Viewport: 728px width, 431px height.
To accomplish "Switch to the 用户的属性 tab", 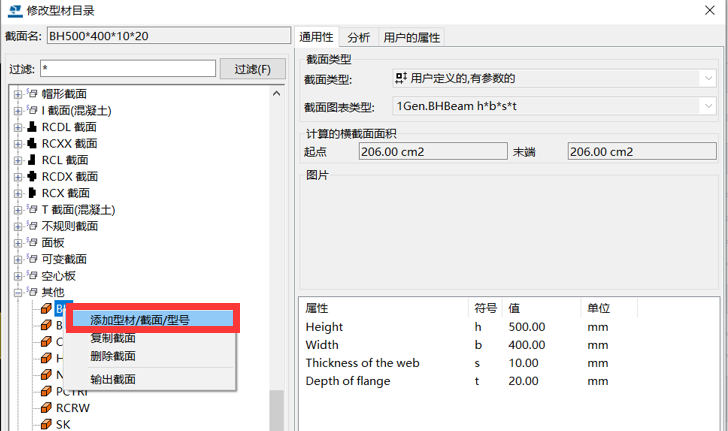I will tap(412, 38).
